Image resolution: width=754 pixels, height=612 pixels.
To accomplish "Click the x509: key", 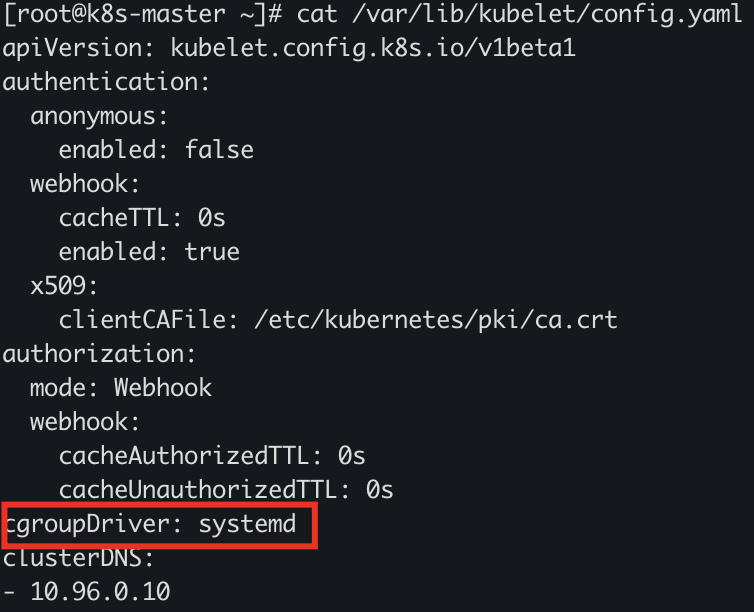I will point(64,286).
